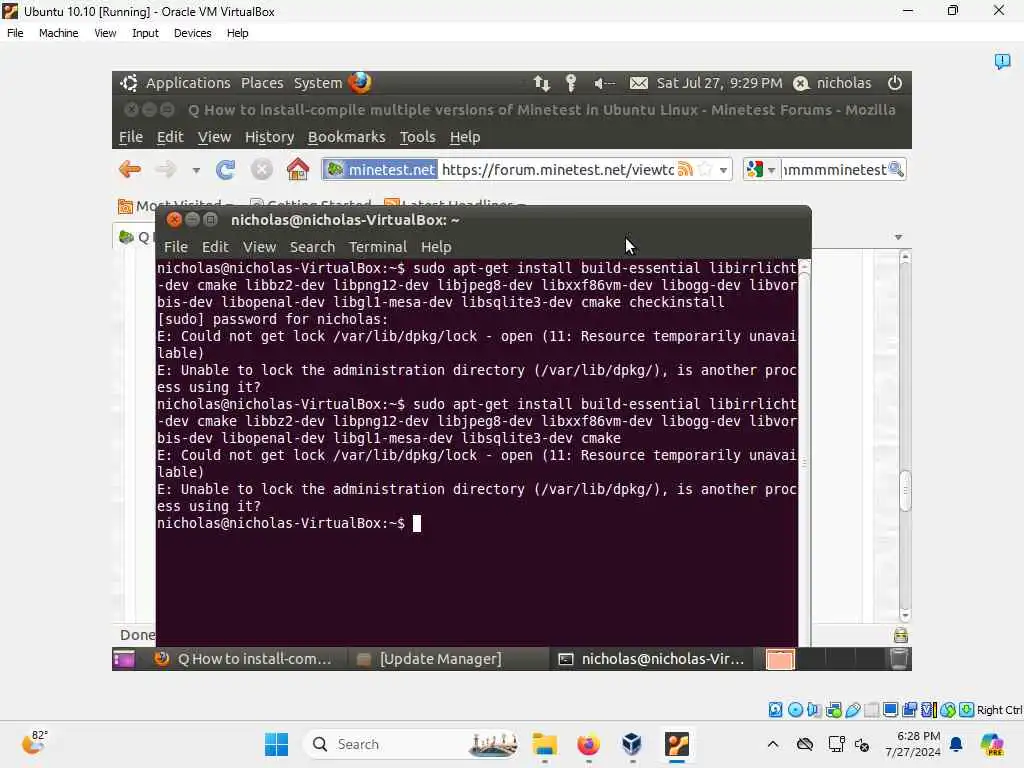
Task: Click the Firefox stop loading button
Action: tap(261, 170)
